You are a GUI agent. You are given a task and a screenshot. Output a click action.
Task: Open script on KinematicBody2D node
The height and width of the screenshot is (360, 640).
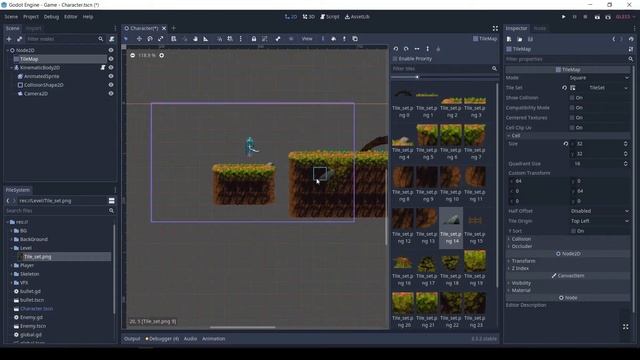pyautogui.click(x=103, y=67)
